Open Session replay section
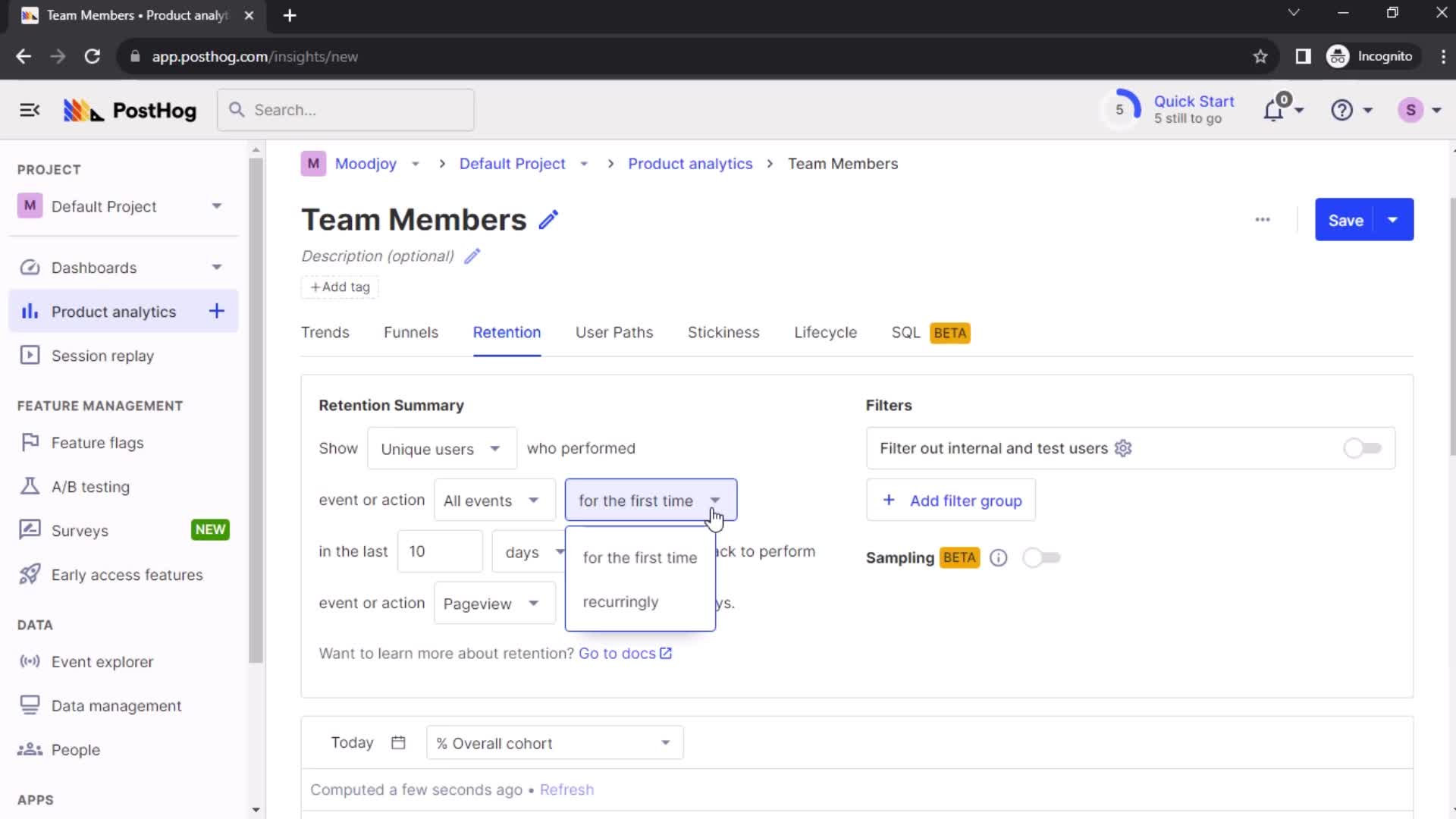 (x=104, y=356)
